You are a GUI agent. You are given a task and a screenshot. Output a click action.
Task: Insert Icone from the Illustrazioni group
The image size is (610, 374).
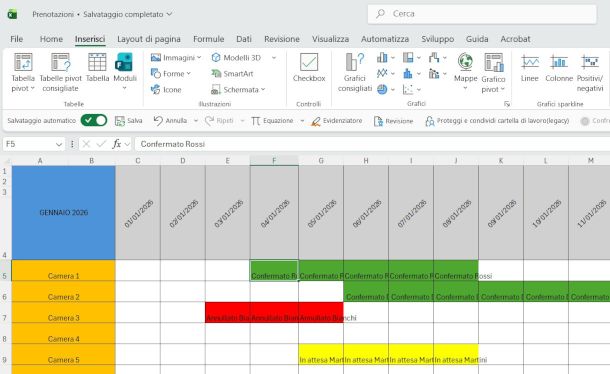pyautogui.click(x=166, y=90)
